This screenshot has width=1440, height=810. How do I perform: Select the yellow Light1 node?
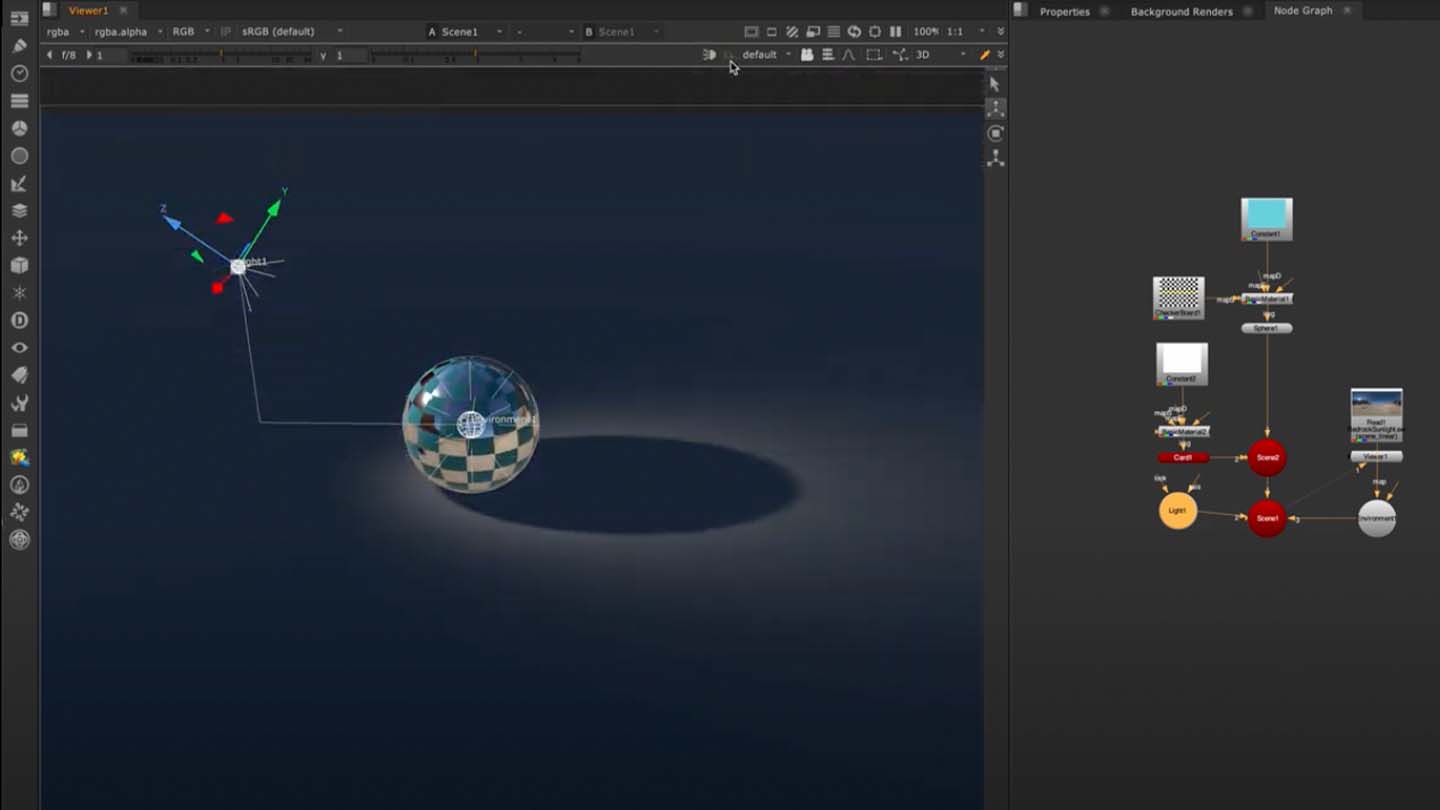[x=1177, y=511]
